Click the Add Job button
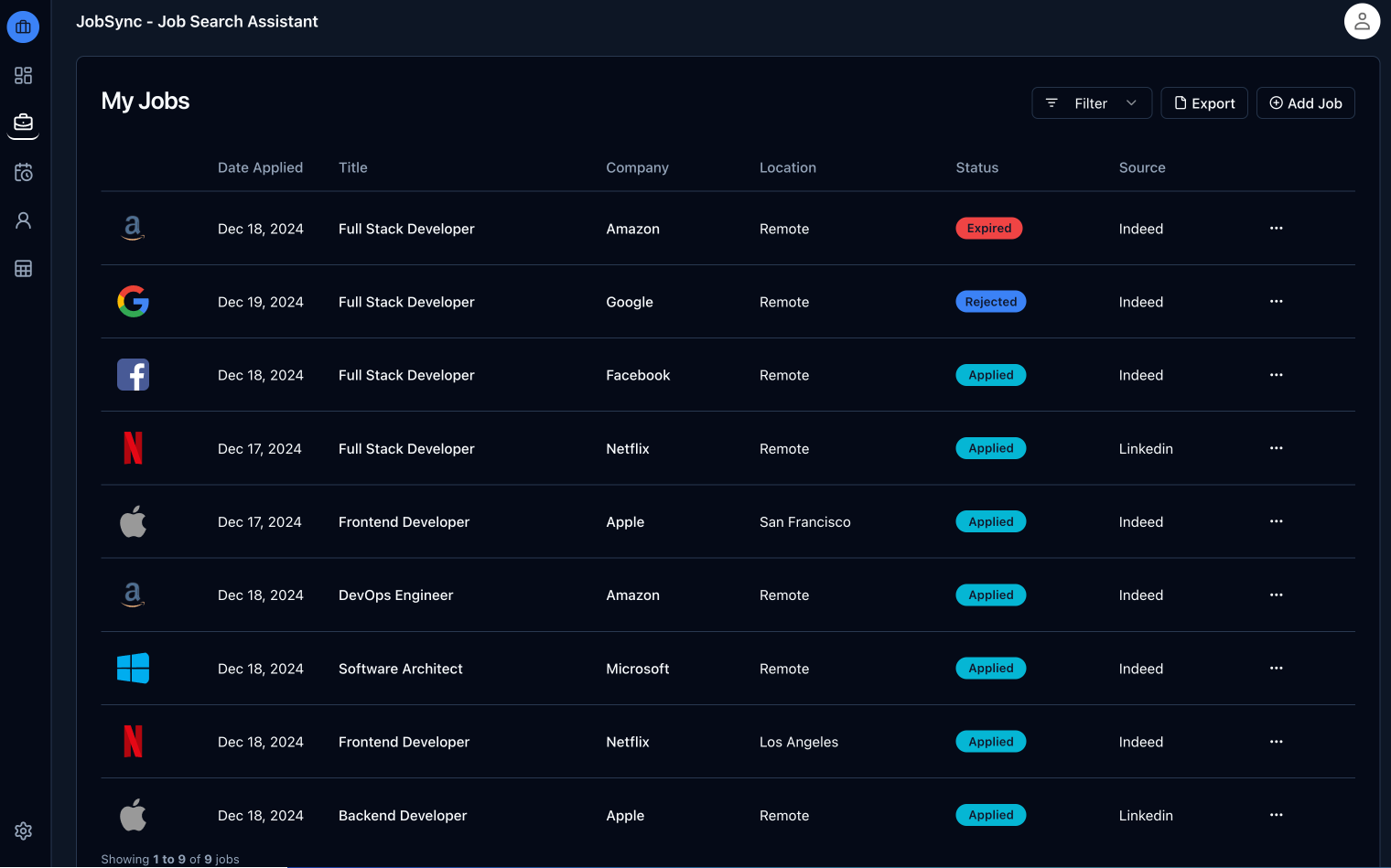The height and width of the screenshot is (868, 1391). pyautogui.click(x=1306, y=102)
